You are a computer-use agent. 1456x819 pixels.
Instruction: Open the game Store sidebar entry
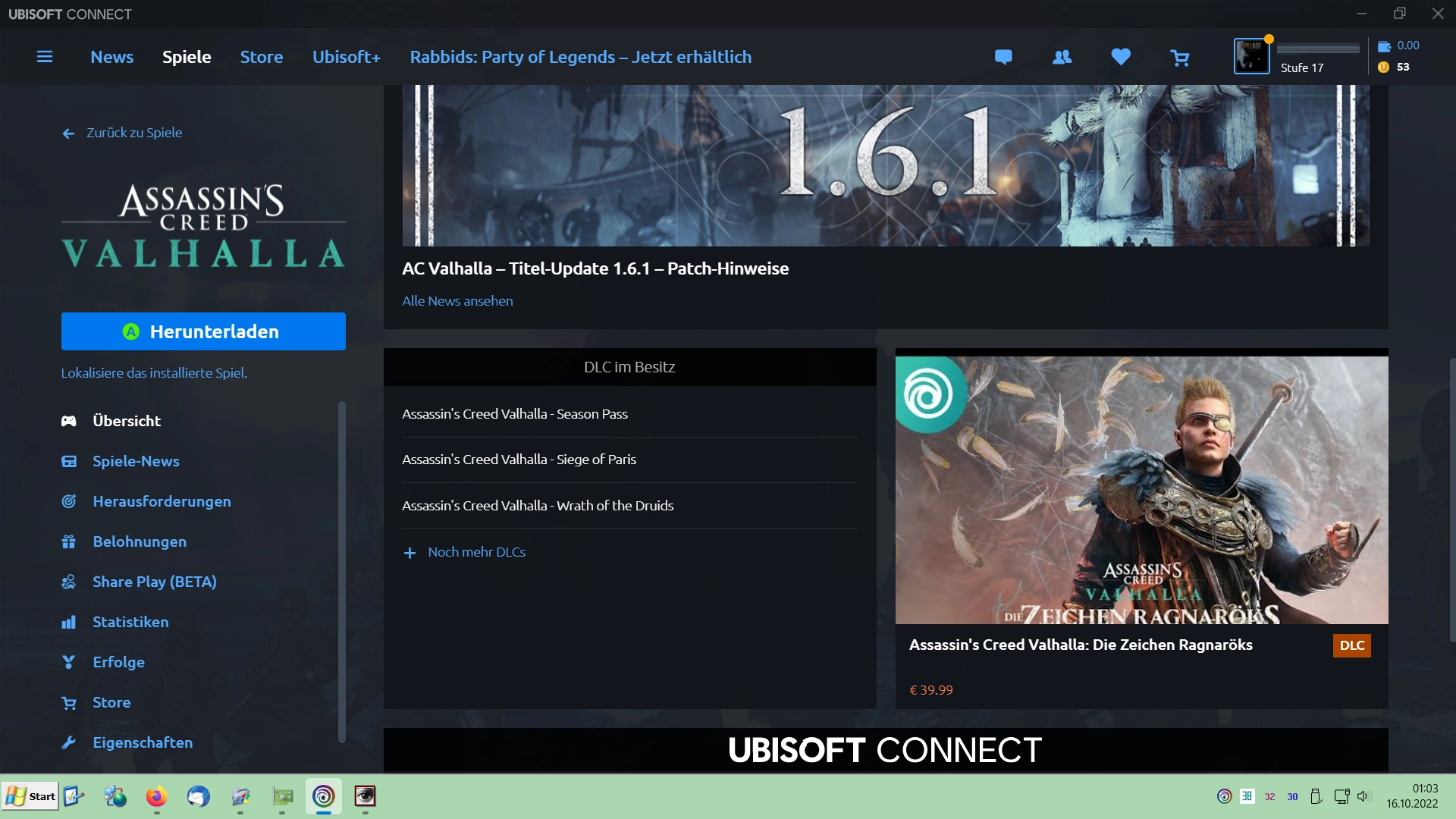click(x=96, y=702)
